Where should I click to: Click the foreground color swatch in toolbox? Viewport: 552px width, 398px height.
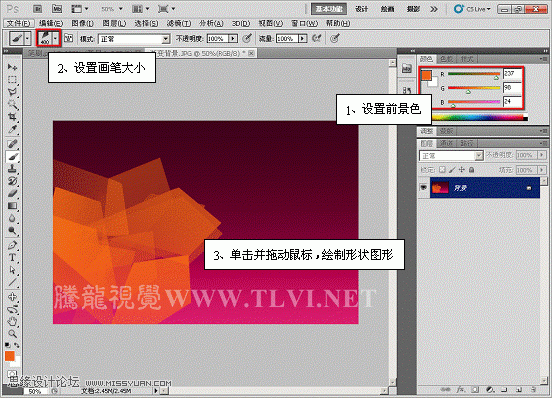coord(10,356)
